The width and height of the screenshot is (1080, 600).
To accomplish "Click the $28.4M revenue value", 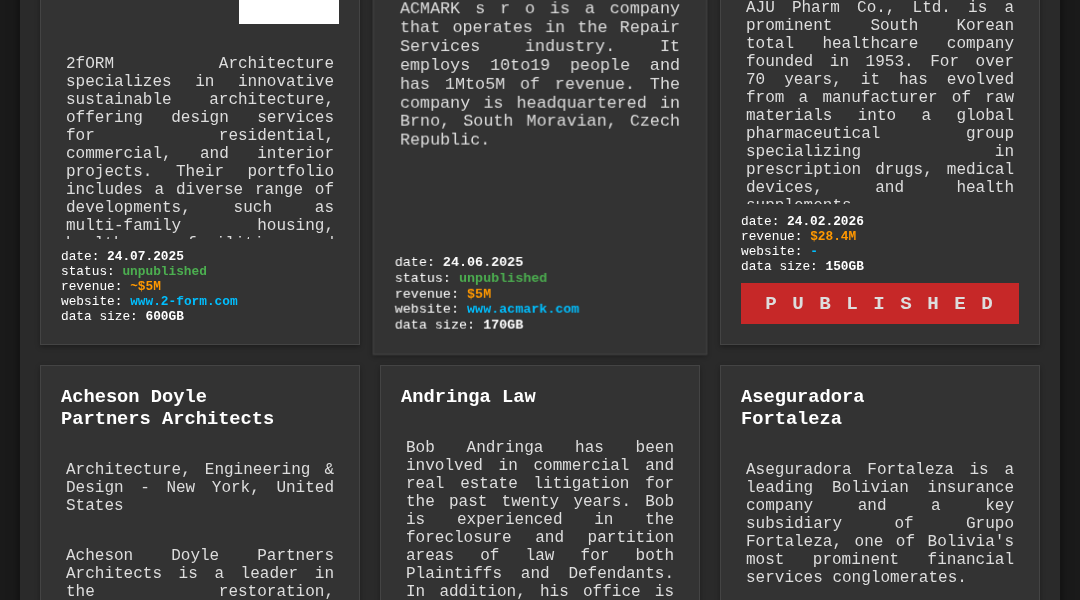I will [833, 236].
